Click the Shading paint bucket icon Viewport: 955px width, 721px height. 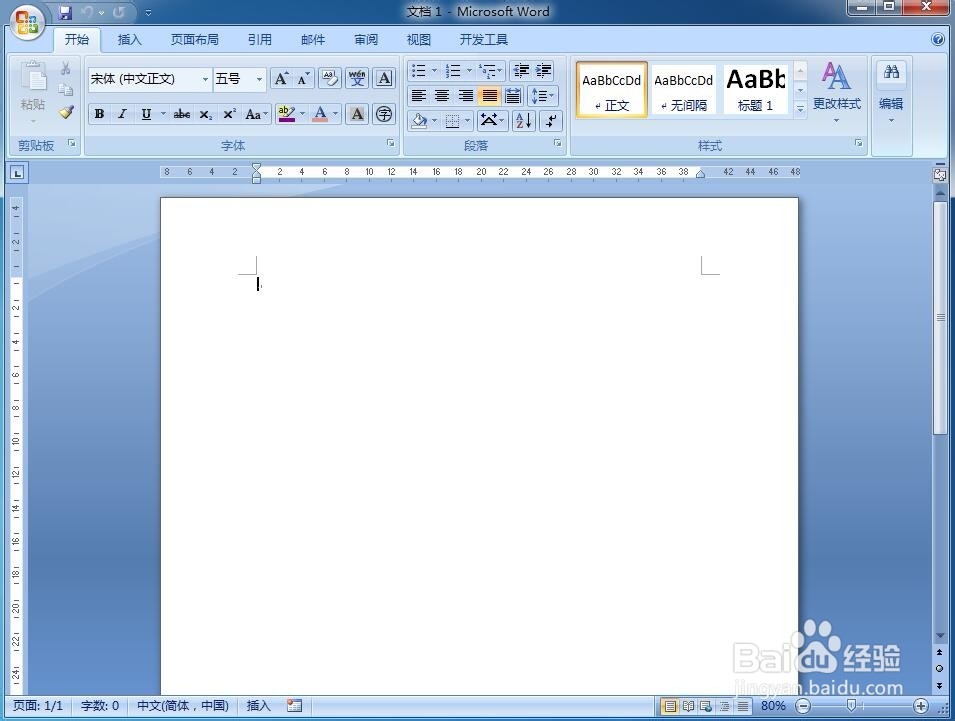(419, 121)
